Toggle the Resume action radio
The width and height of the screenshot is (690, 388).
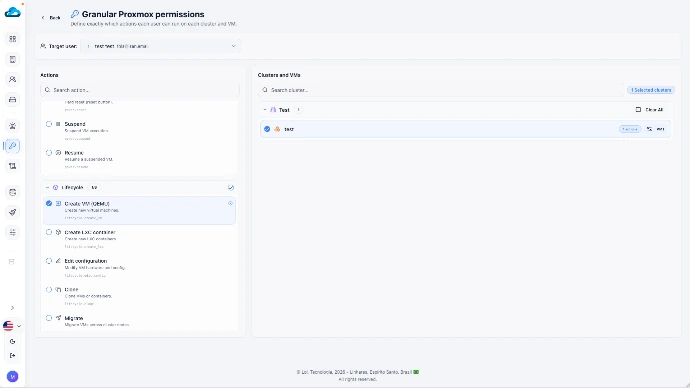[x=49, y=153]
